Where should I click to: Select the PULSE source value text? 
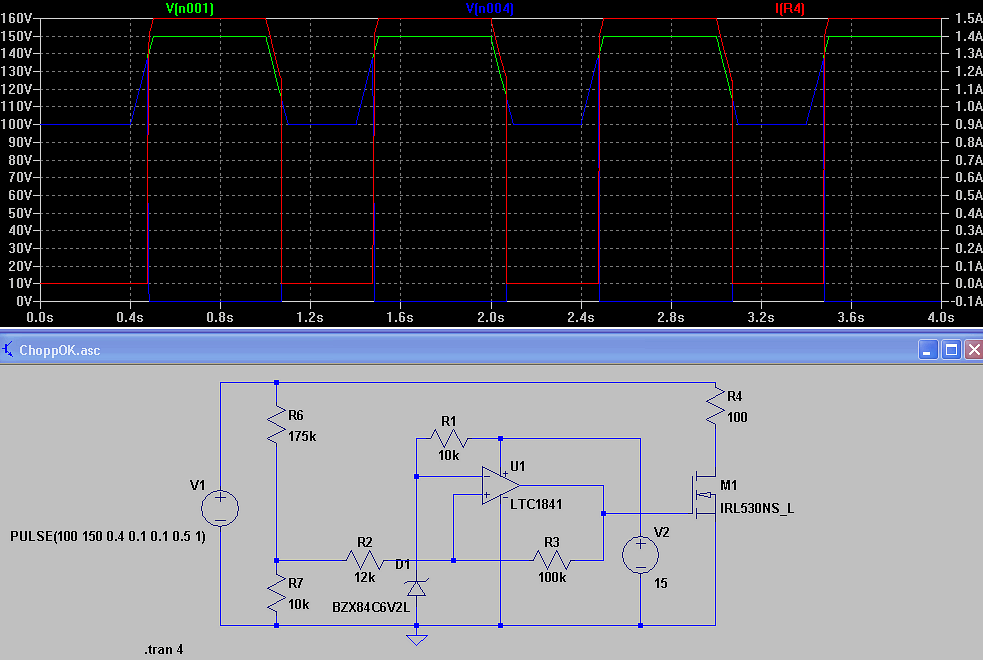click(x=108, y=537)
